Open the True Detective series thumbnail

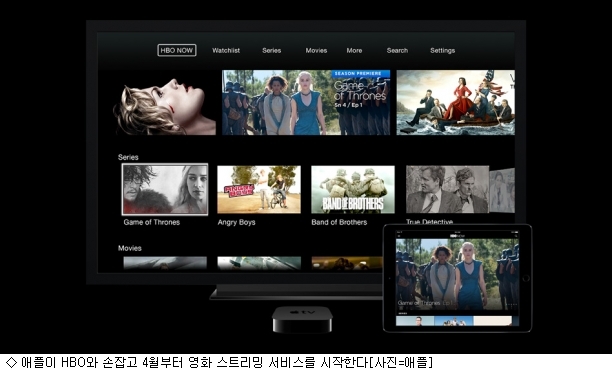tap(447, 189)
